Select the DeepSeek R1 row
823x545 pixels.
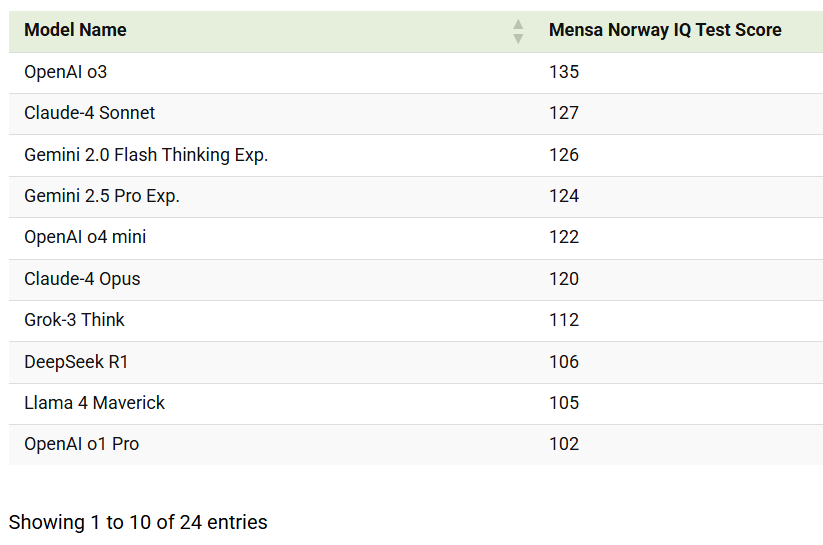416,362
